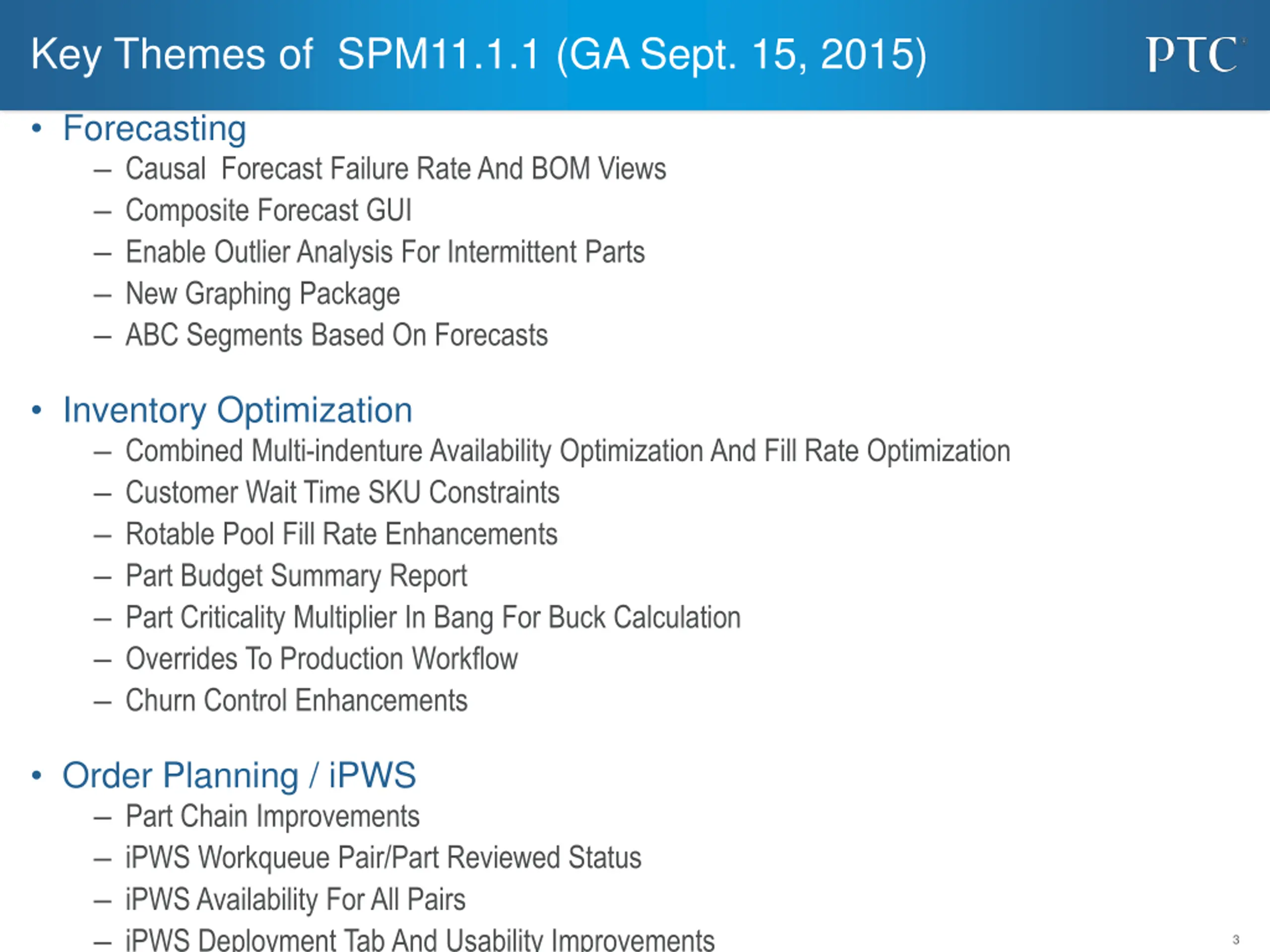The image size is (1270, 952).
Task: Select 'Customer Wait Time SKU Constraints'
Action: 343,492
